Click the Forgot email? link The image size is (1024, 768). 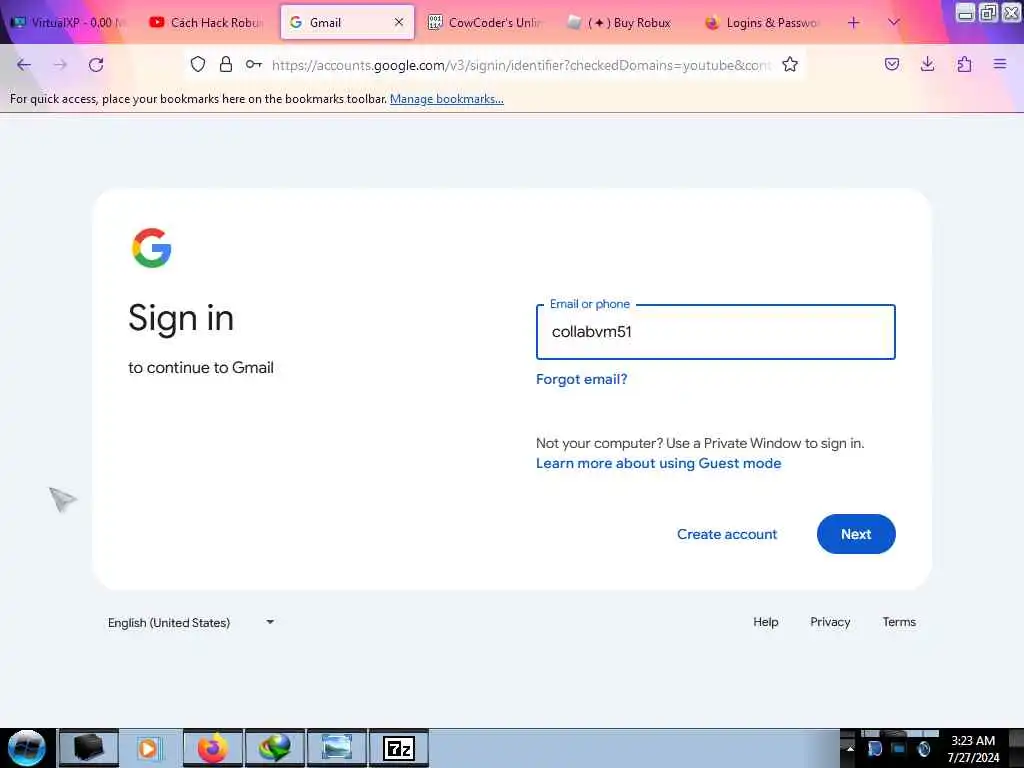pos(581,379)
